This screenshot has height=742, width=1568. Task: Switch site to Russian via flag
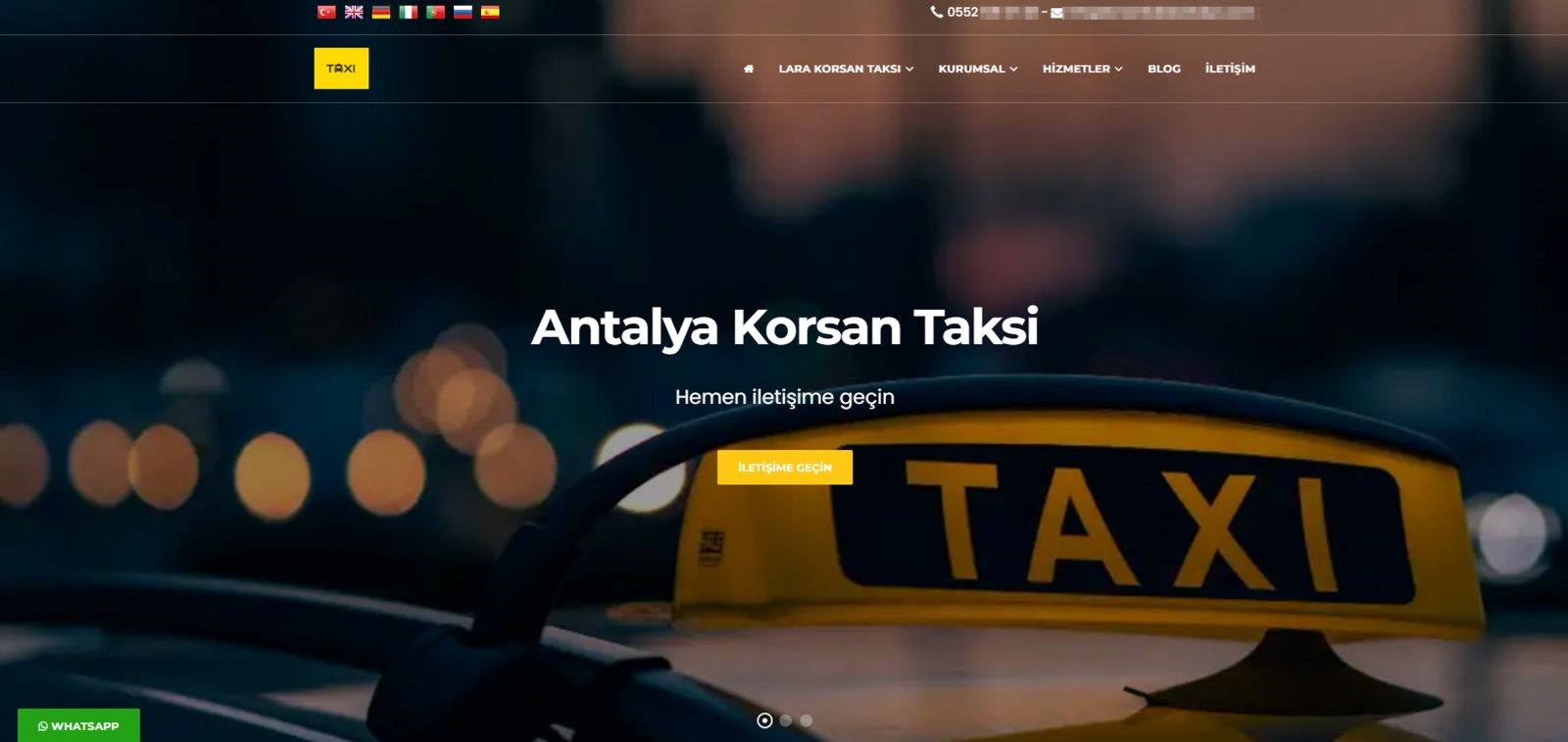point(463,12)
